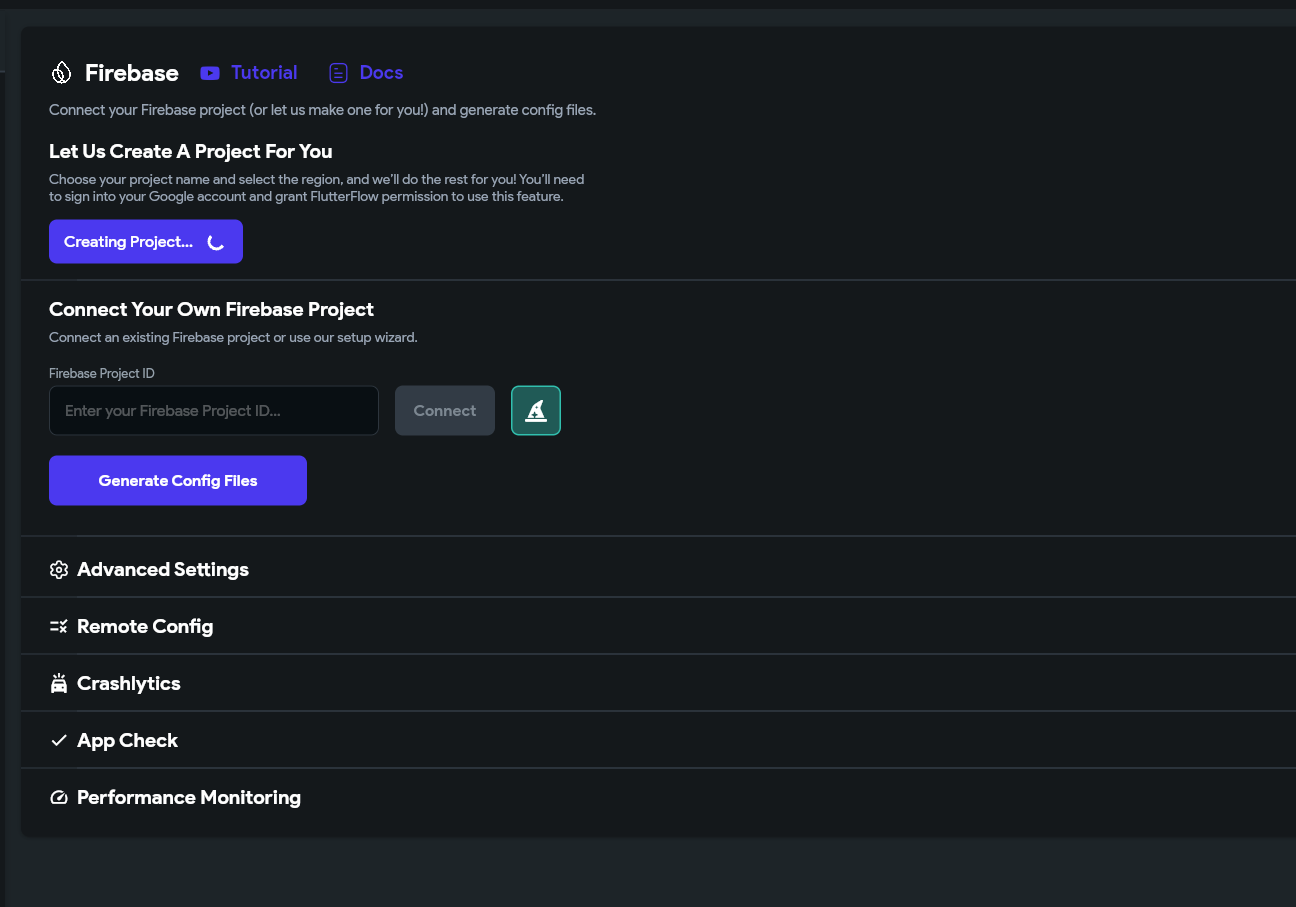
Task: Click the Crashlytics car crash icon
Action: (x=59, y=684)
